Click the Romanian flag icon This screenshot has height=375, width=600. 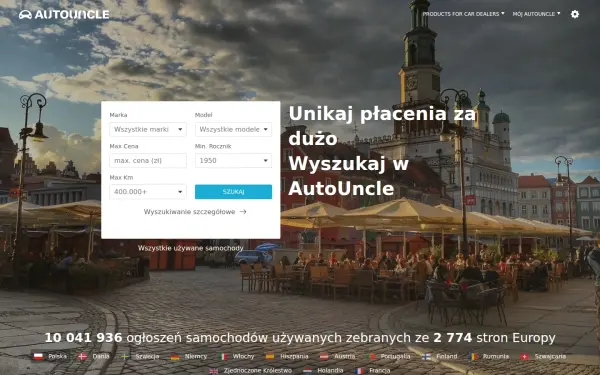coord(473,357)
